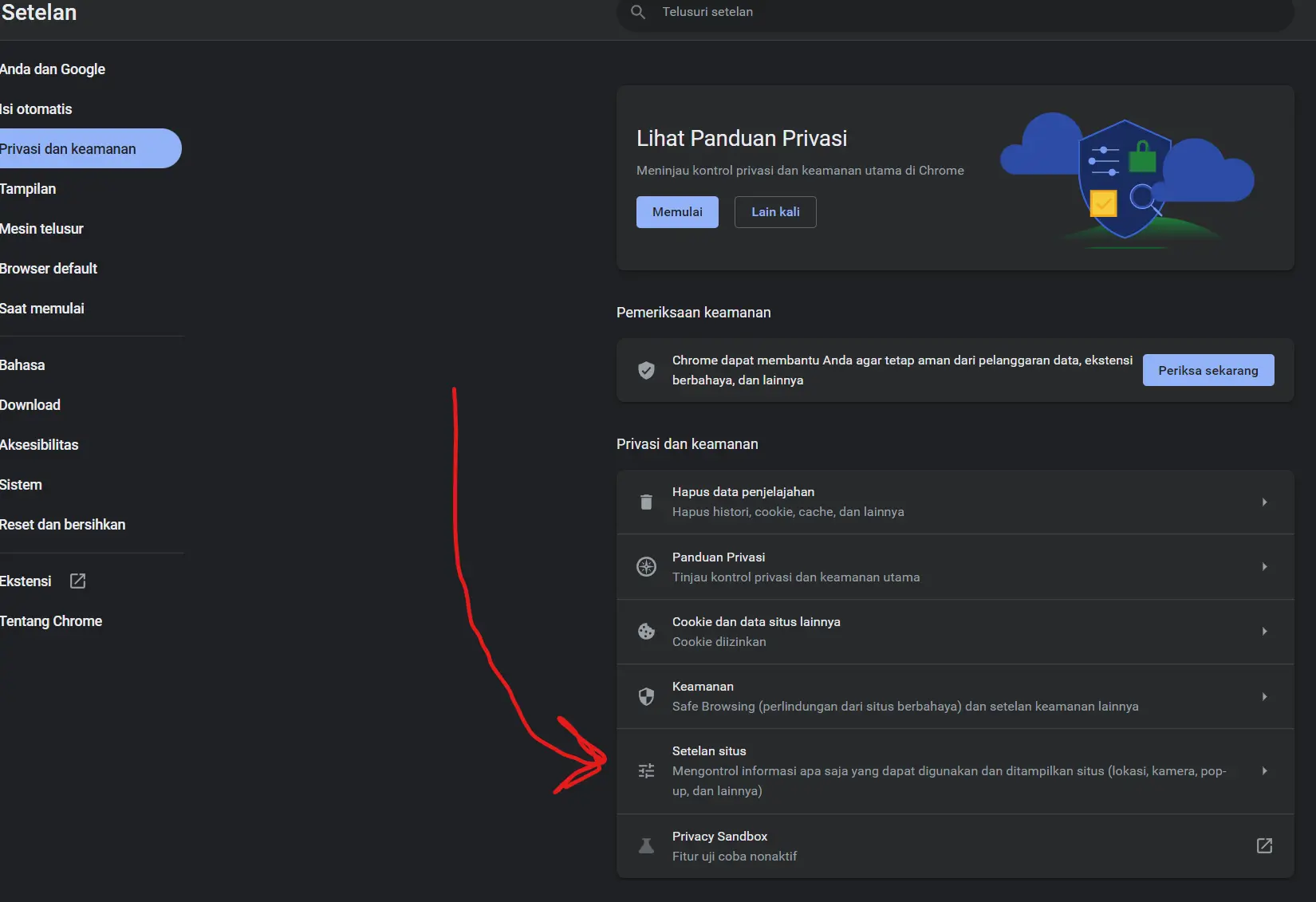Click the shield icon beside Keamanan
Image resolution: width=1316 pixels, height=902 pixels.
click(x=646, y=696)
